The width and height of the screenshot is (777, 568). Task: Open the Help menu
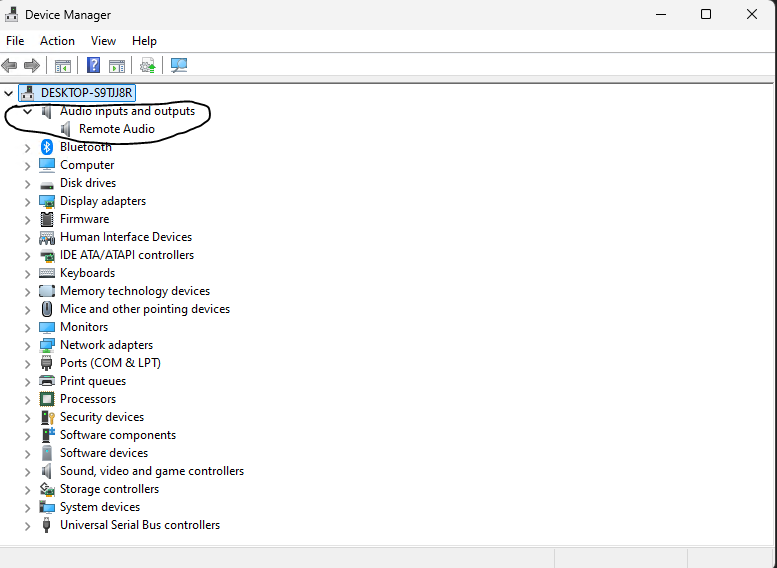(x=144, y=41)
